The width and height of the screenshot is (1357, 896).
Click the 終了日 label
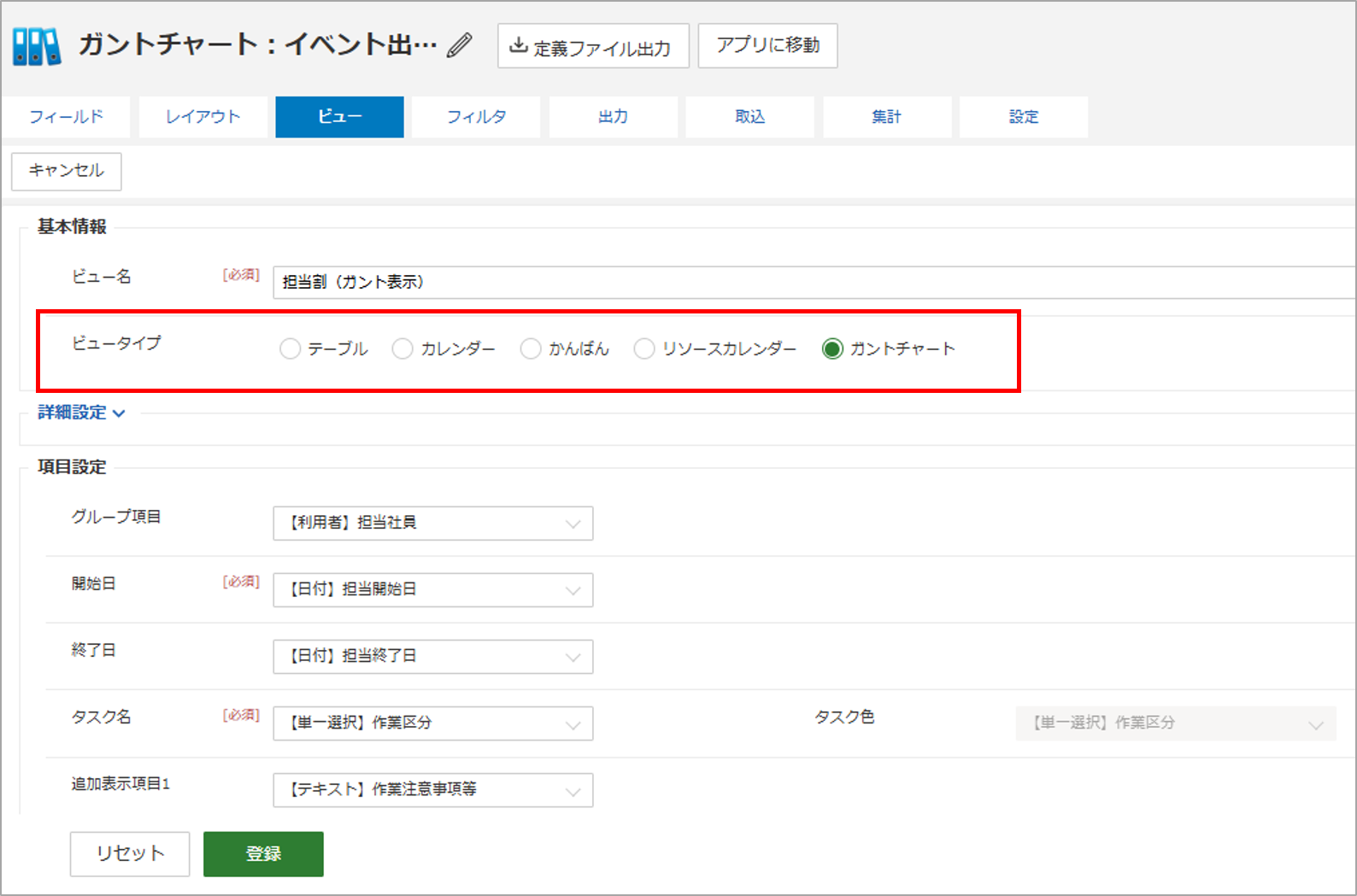pyautogui.click(x=94, y=650)
